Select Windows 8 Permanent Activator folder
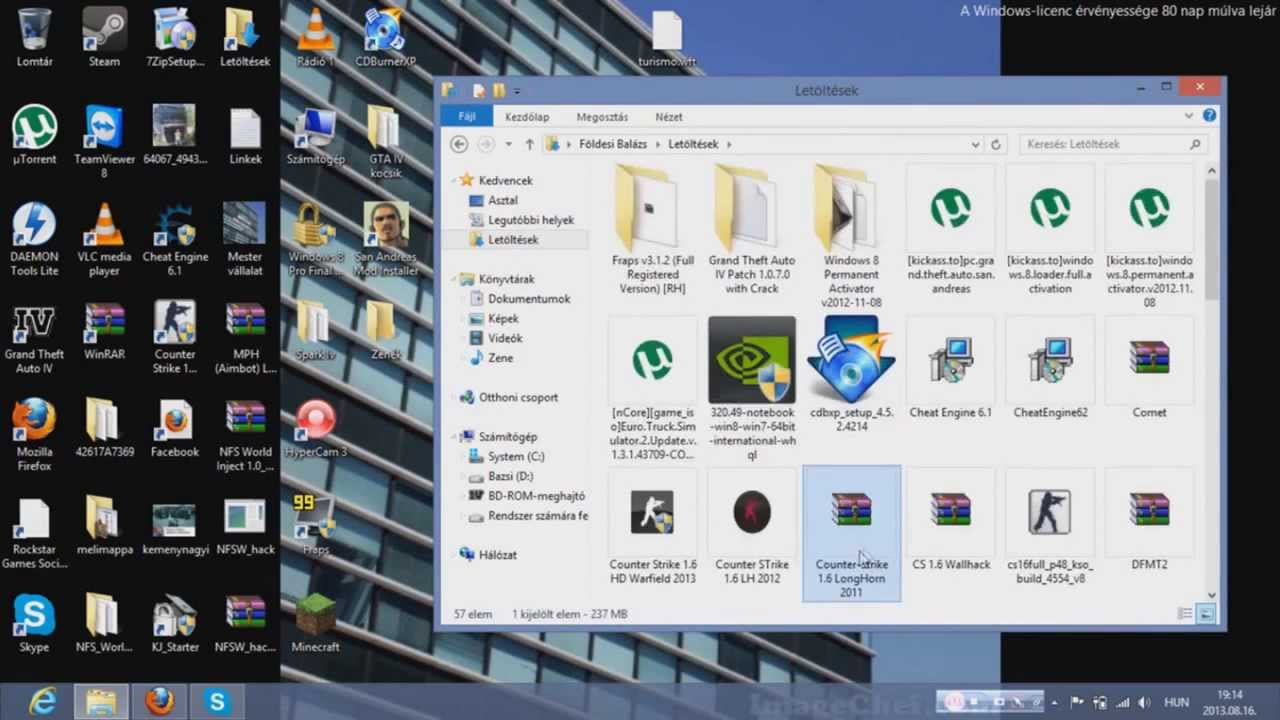 pos(852,237)
